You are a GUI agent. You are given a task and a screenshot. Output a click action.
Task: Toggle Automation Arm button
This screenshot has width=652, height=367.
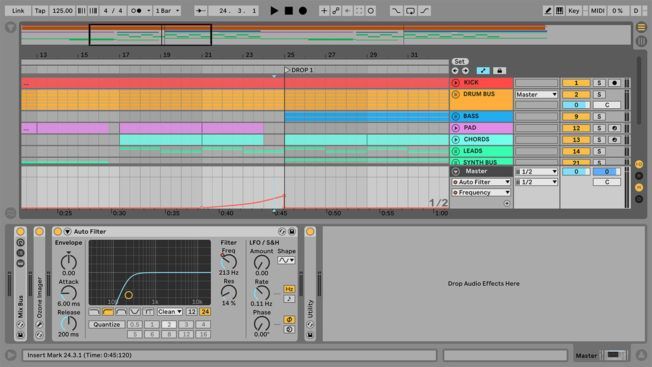click(x=336, y=11)
